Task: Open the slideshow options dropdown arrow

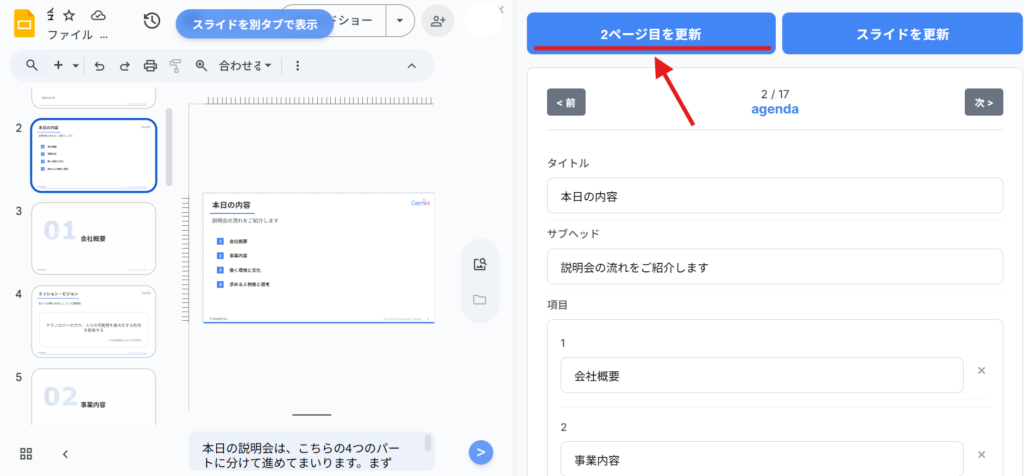Action: coord(400,21)
